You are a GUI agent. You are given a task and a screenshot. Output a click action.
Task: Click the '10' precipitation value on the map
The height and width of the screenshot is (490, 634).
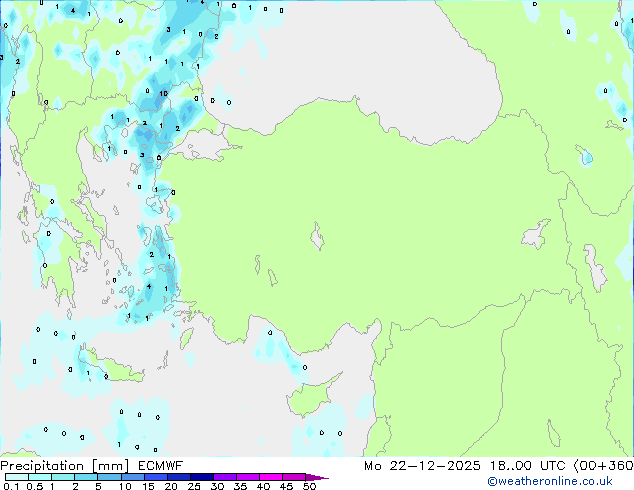tap(163, 93)
